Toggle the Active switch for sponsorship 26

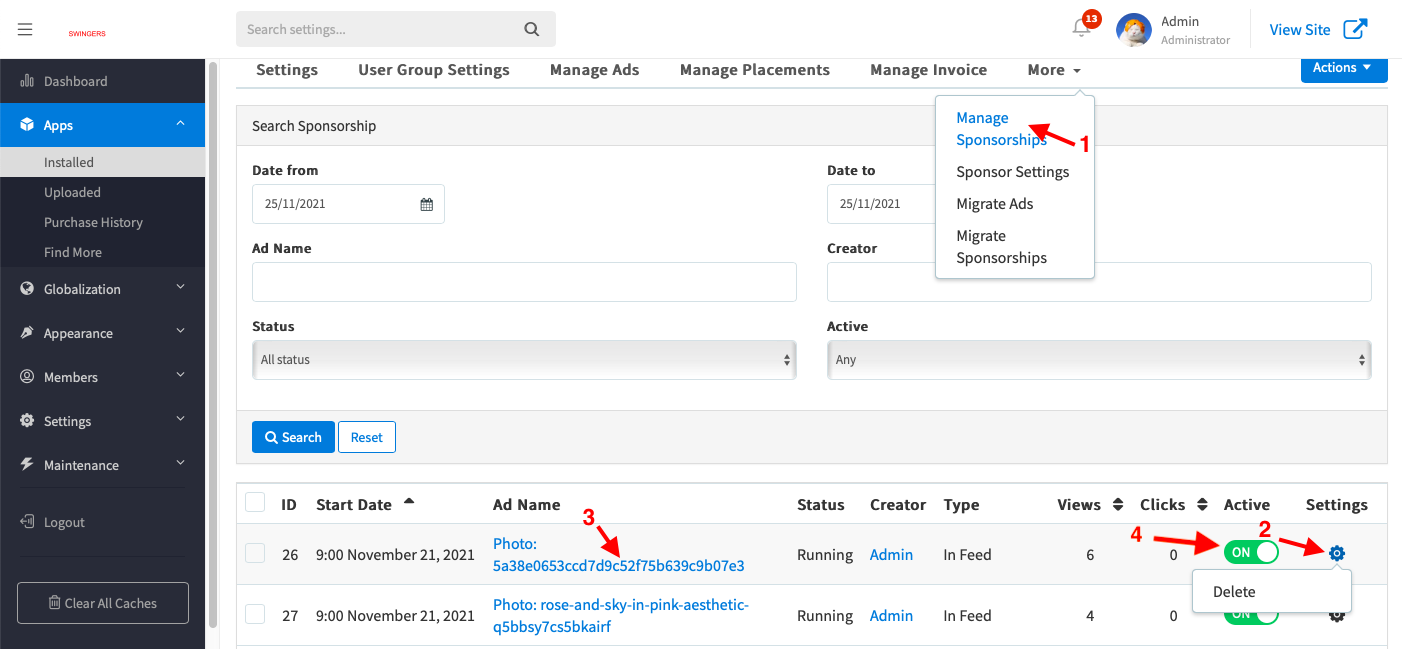click(x=1250, y=552)
